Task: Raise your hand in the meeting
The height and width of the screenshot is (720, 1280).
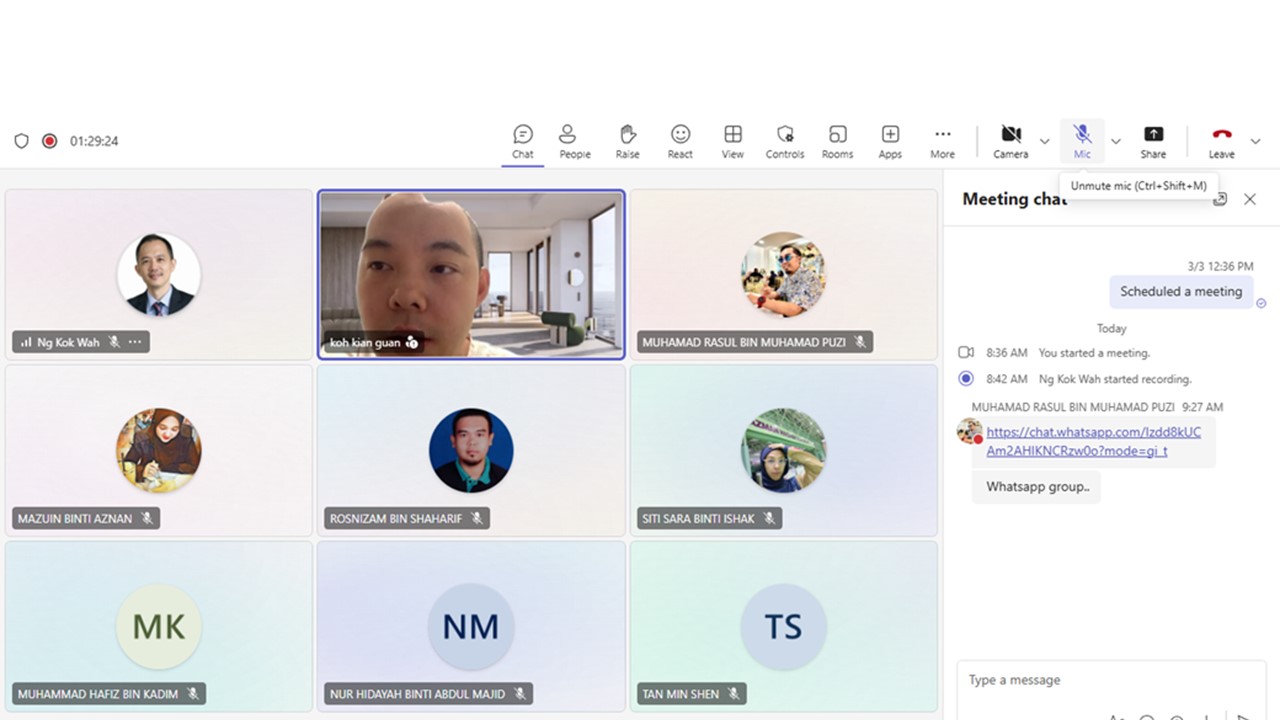Action: 627,141
